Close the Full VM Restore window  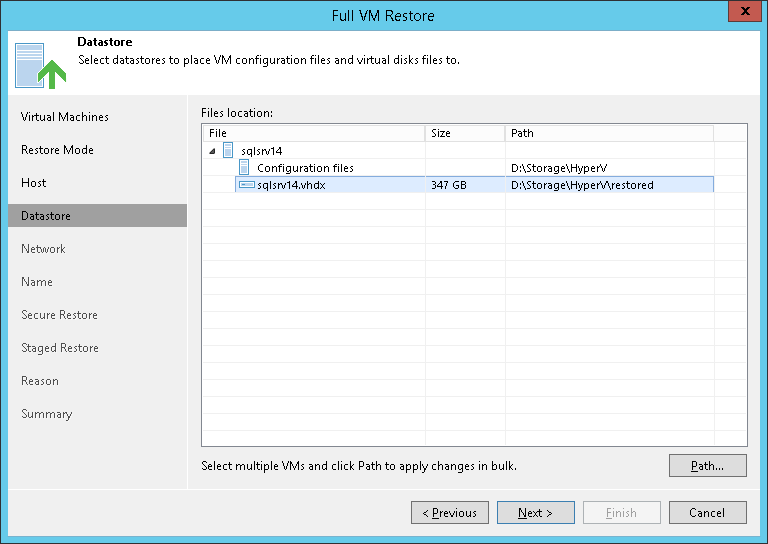pyautogui.click(x=740, y=13)
